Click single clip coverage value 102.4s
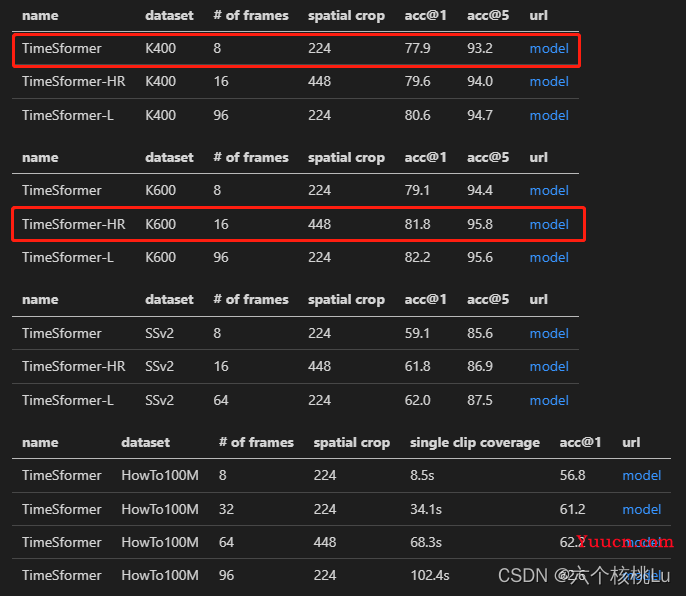The image size is (686, 596). point(430,575)
